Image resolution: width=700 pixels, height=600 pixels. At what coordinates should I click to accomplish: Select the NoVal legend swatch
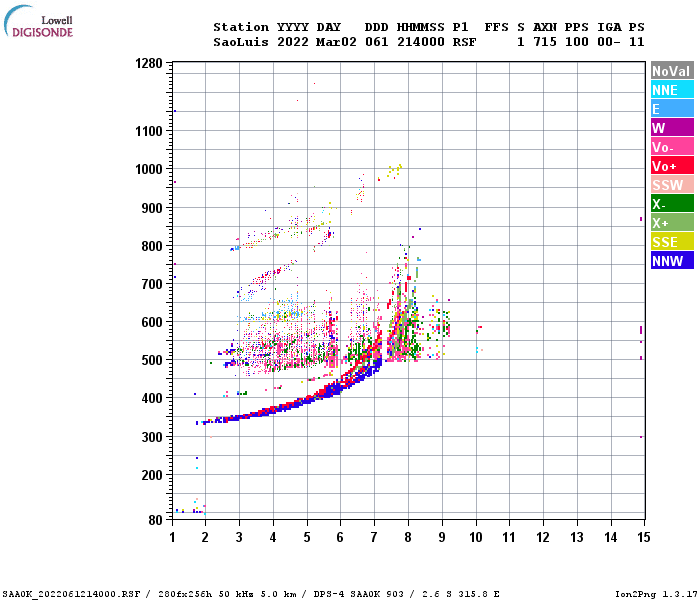672,71
